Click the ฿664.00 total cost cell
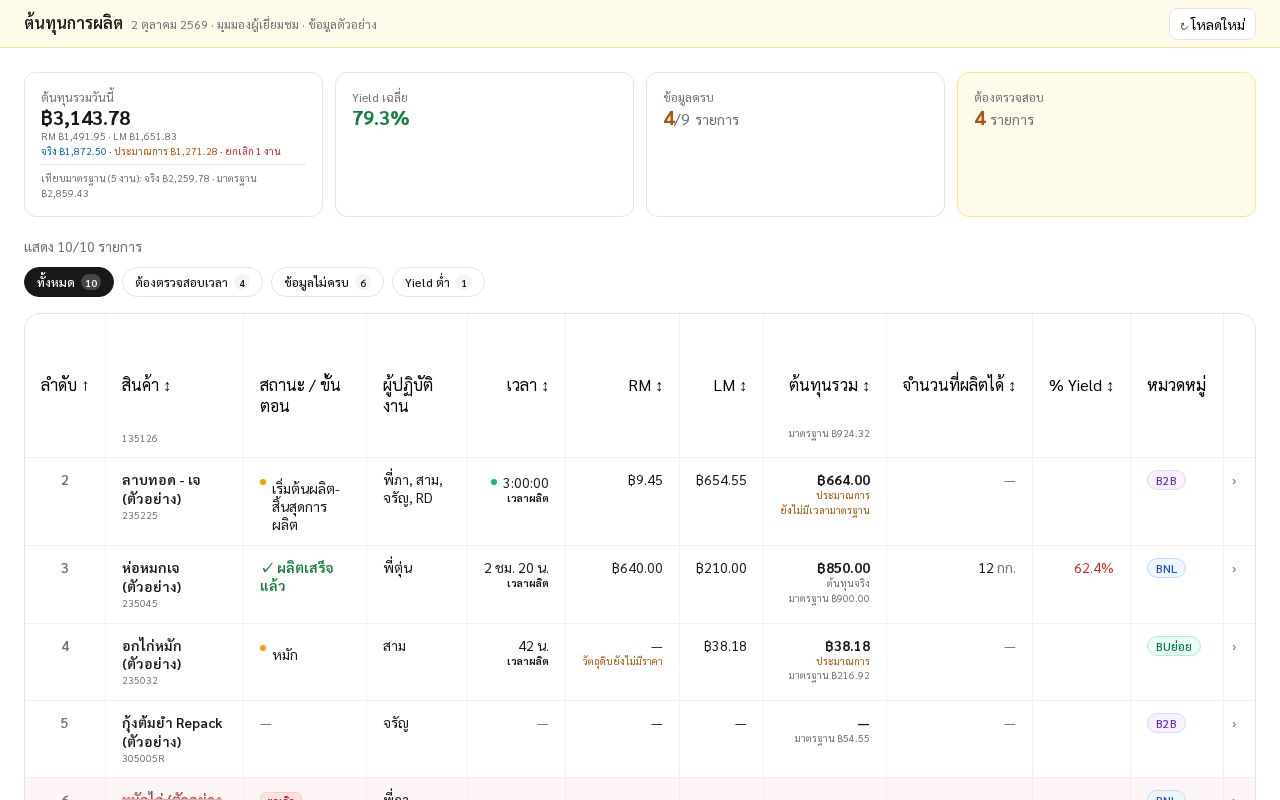The height and width of the screenshot is (800, 1280). tap(843, 480)
